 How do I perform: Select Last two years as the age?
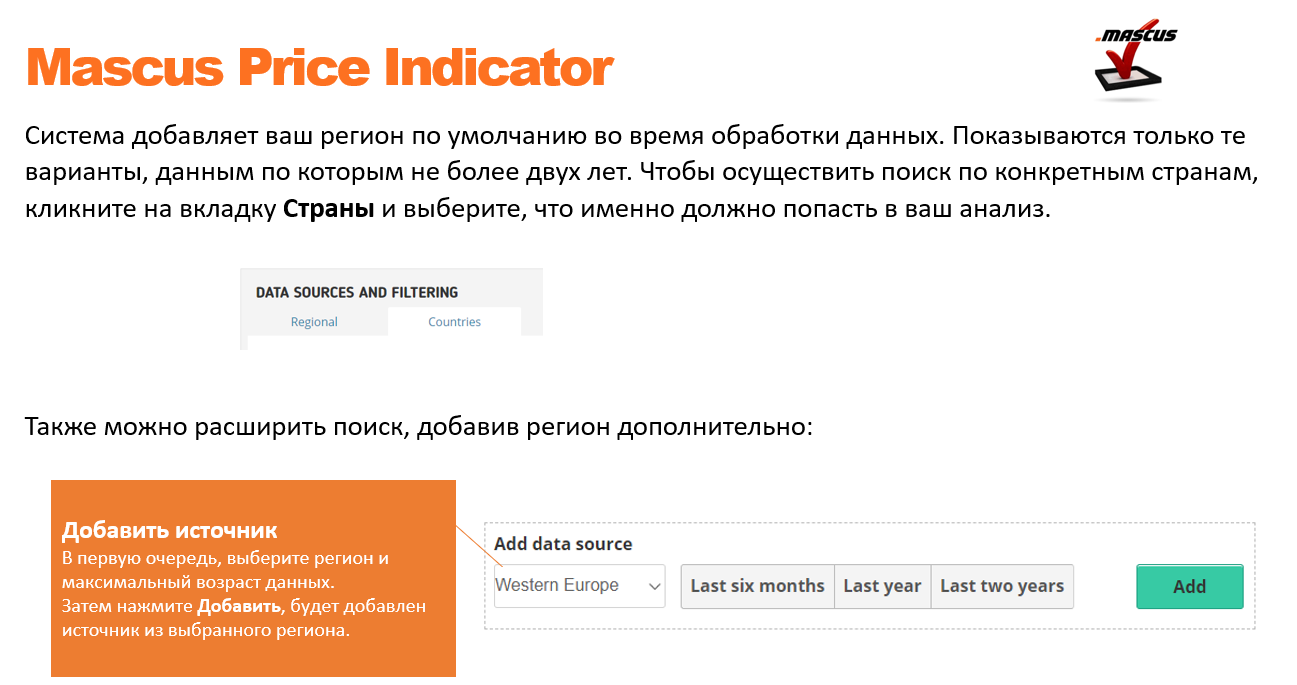(x=1002, y=586)
